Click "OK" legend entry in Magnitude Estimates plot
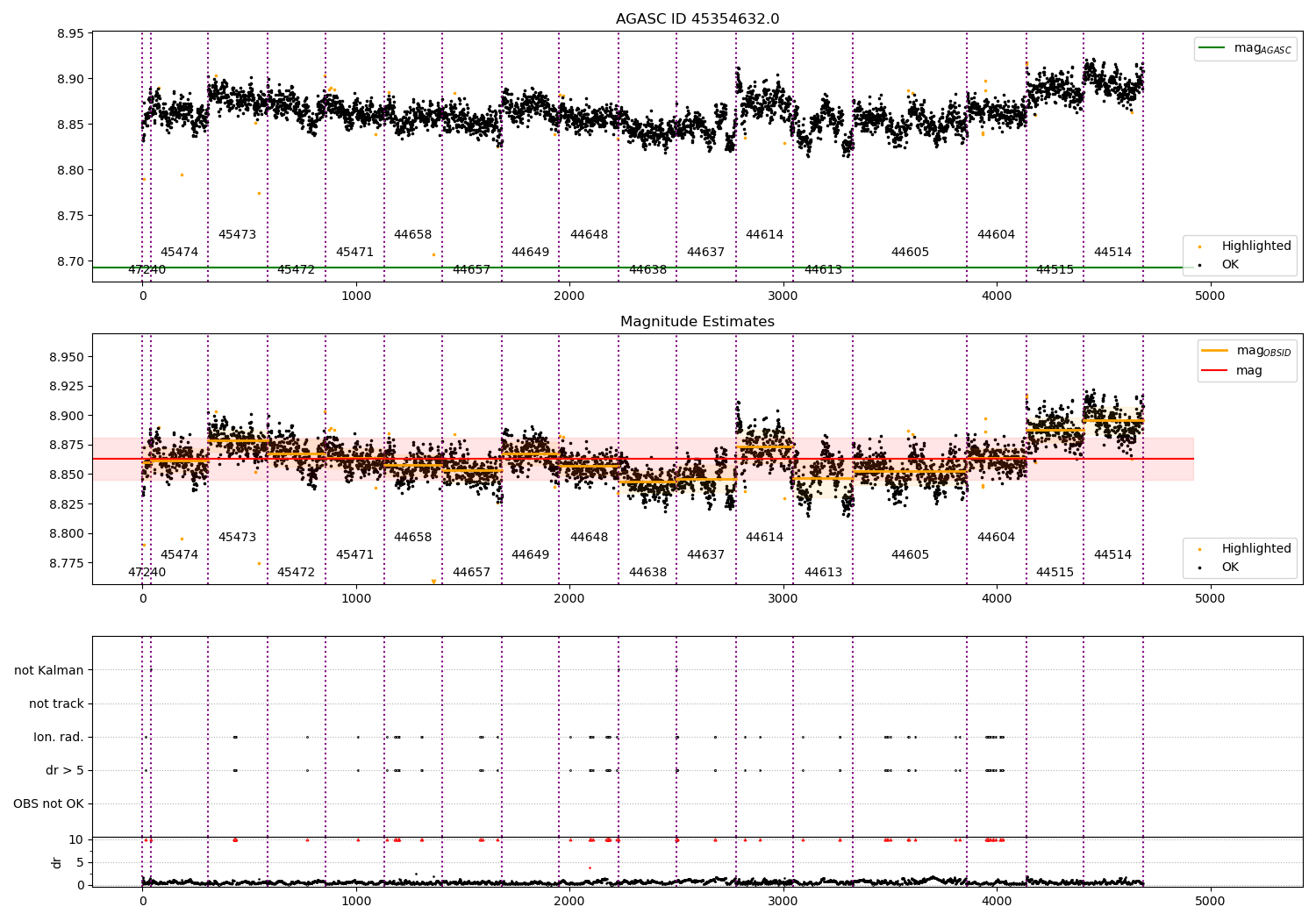This screenshot has height=921, width=1316. (1230, 567)
